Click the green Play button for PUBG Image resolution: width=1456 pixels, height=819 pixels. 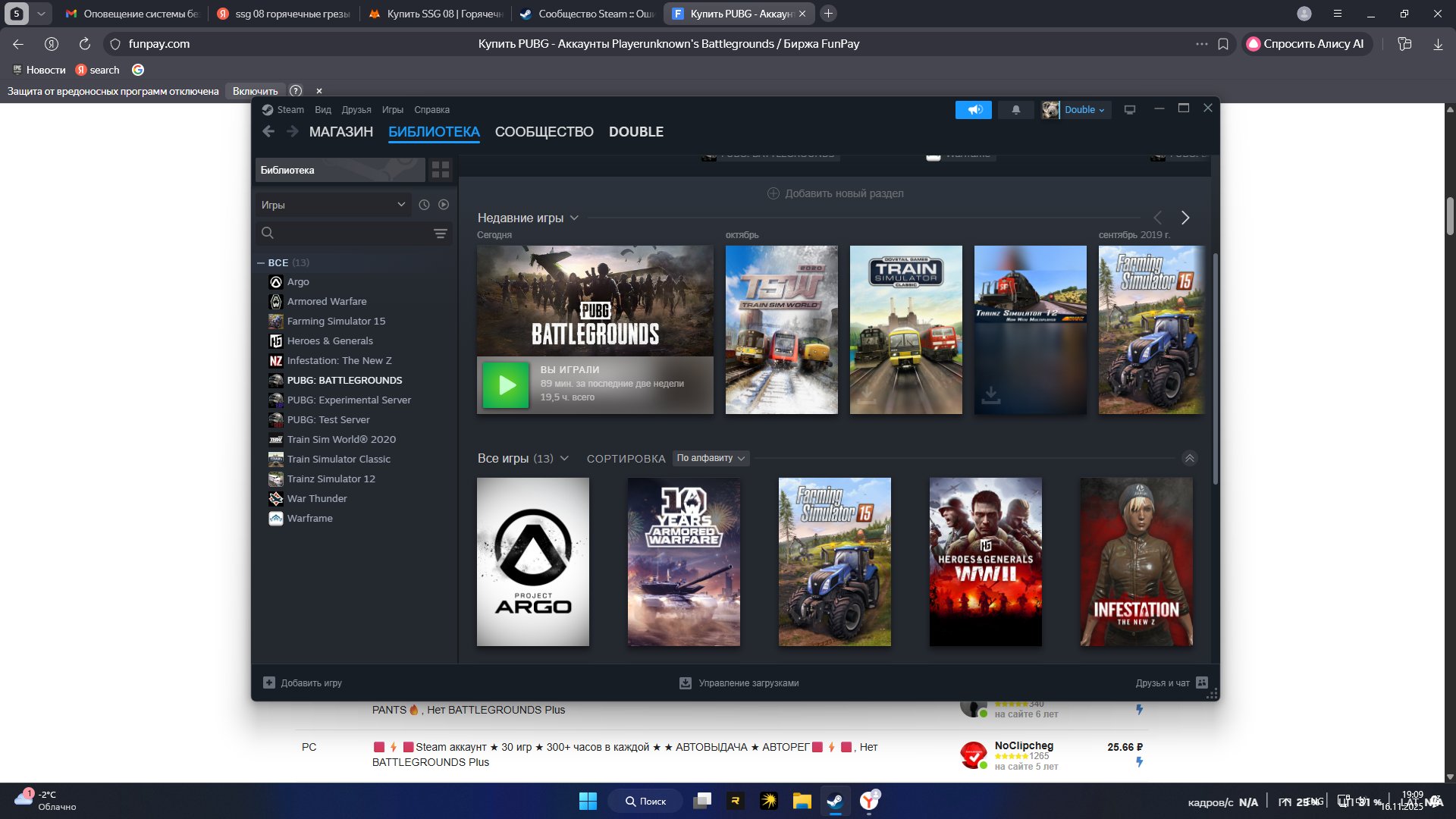tap(506, 385)
